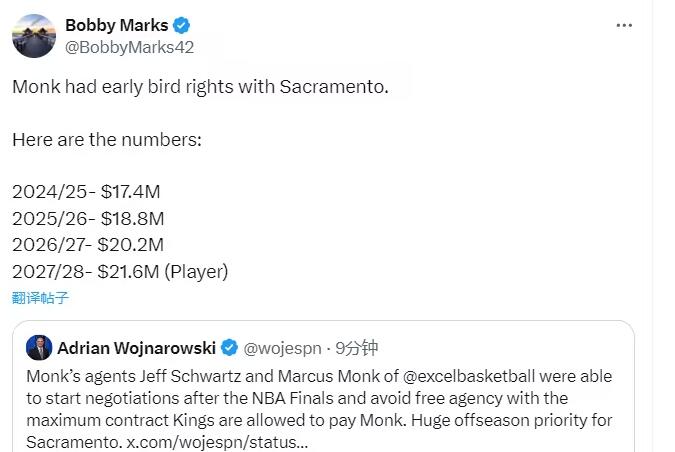Click the 'Here are the numbers' line
This screenshot has height=452, width=675.
point(107,139)
